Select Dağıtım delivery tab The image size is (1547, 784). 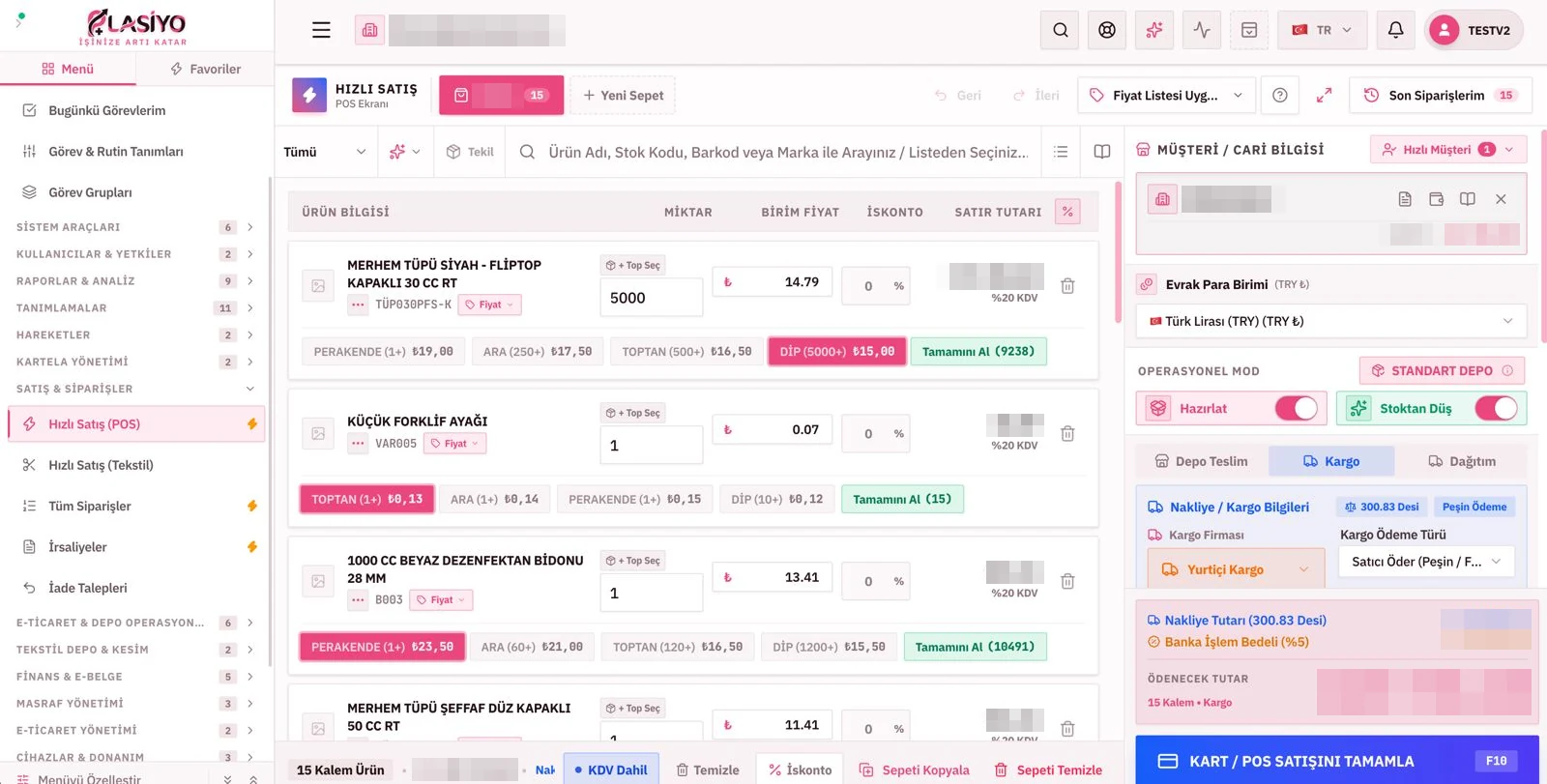pyautogui.click(x=1461, y=461)
